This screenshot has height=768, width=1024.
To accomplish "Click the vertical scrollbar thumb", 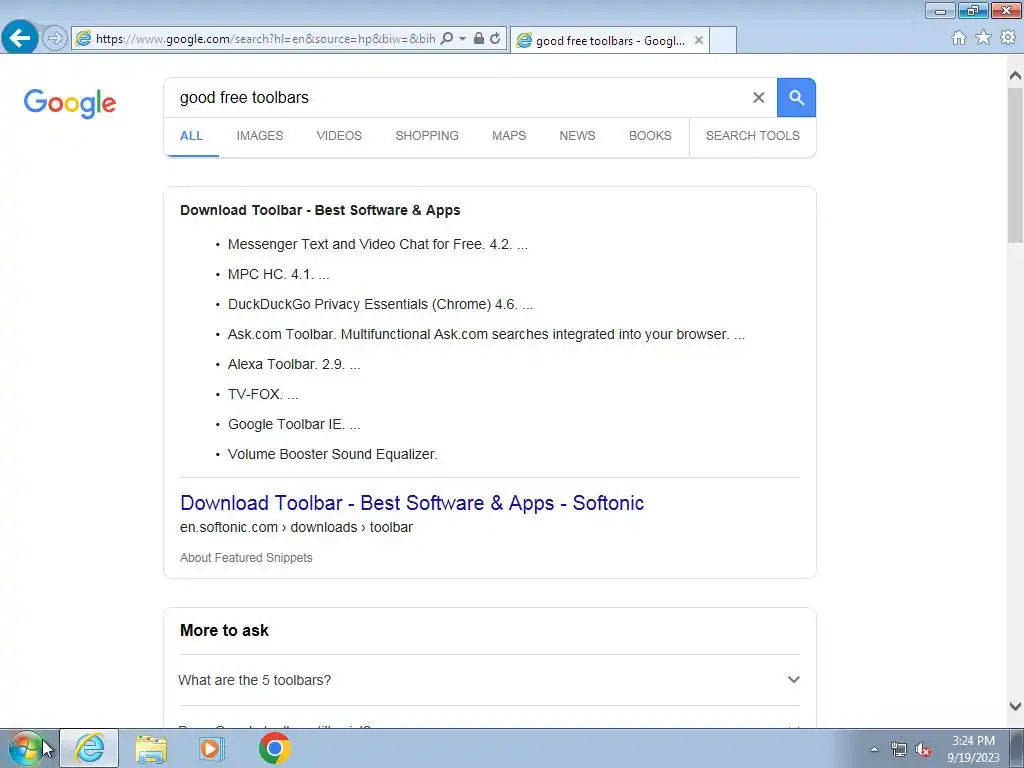I will pyautogui.click(x=1015, y=165).
